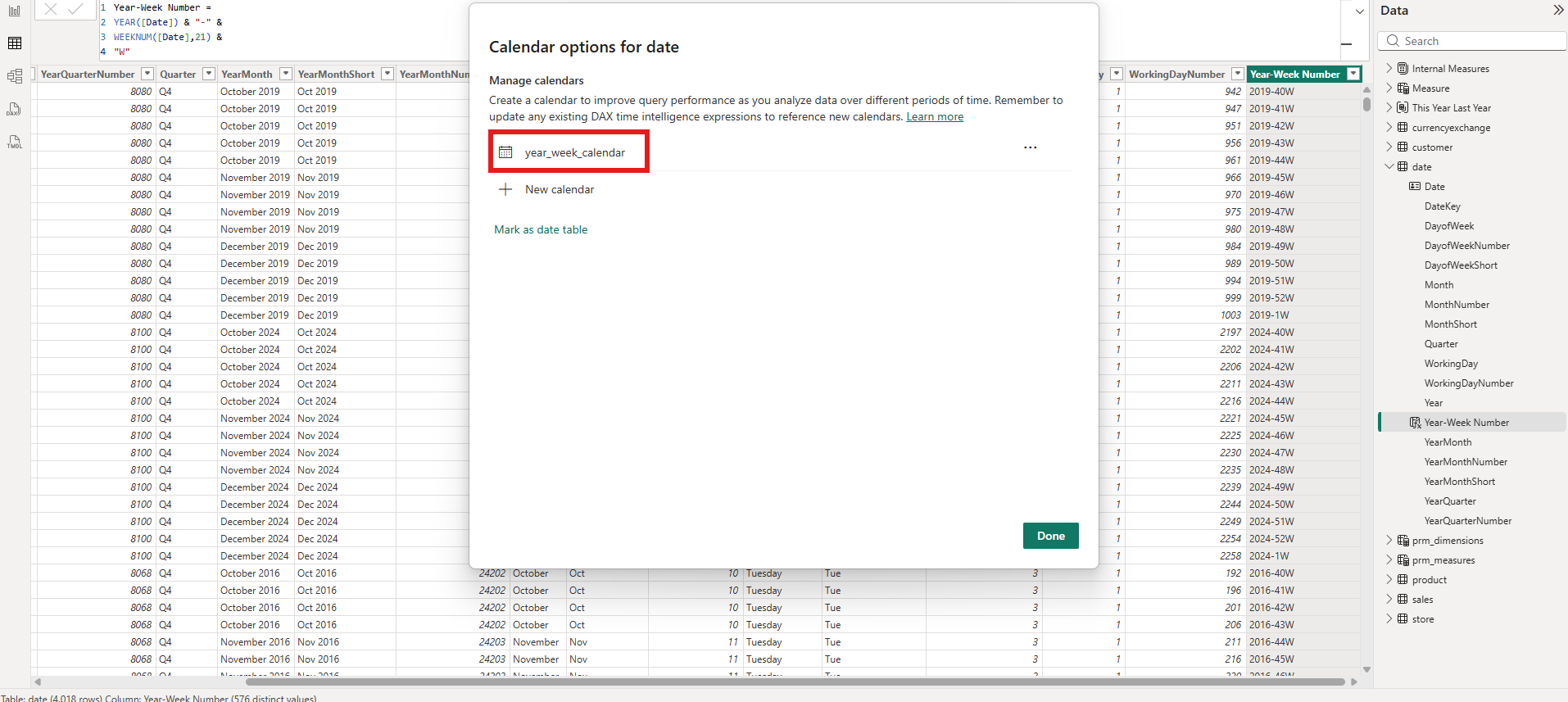Select MonthNumber field
The width and height of the screenshot is (1568, 702).
(1457, 305)
